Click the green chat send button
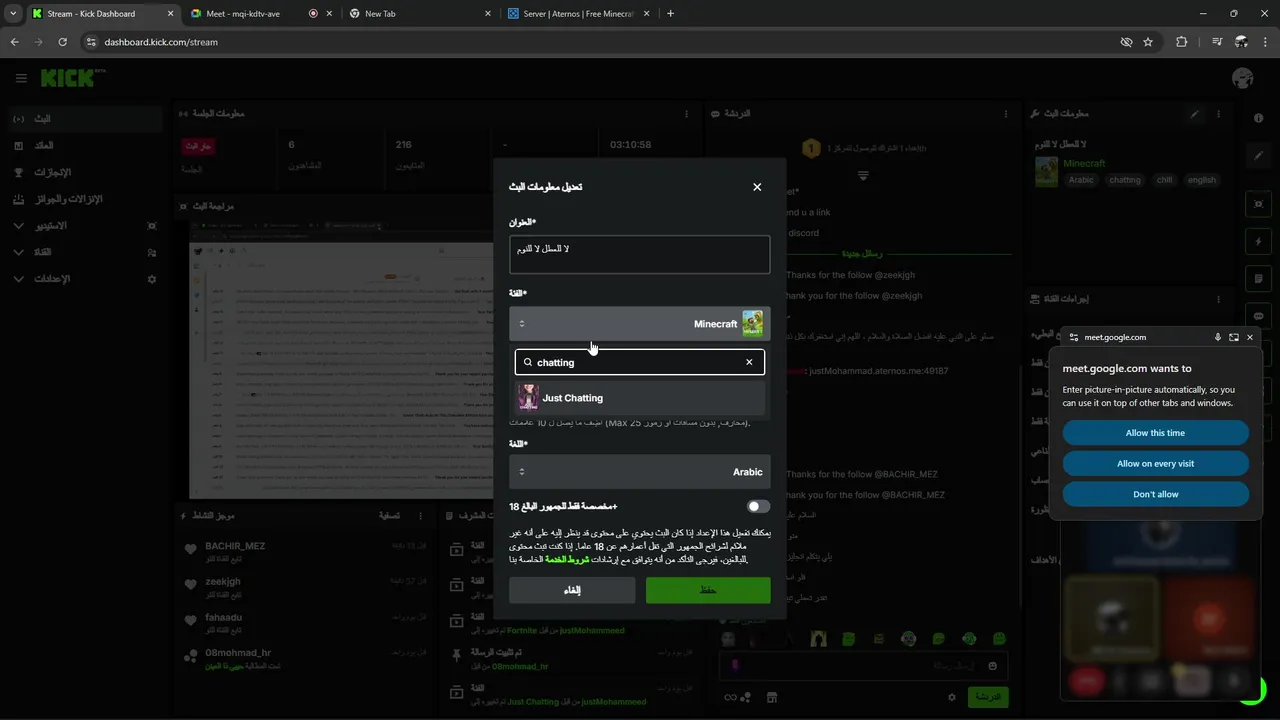The image size is (1280, 720). tap(988, 697)
